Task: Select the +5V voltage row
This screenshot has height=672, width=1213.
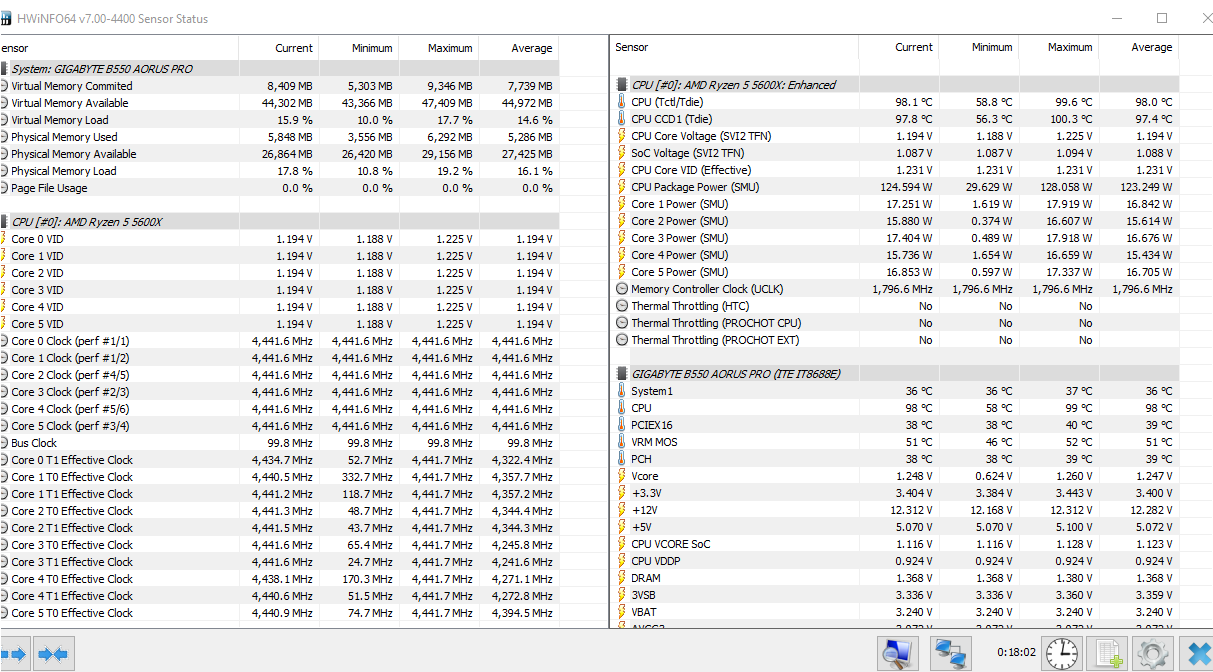Action: [895, 527]
